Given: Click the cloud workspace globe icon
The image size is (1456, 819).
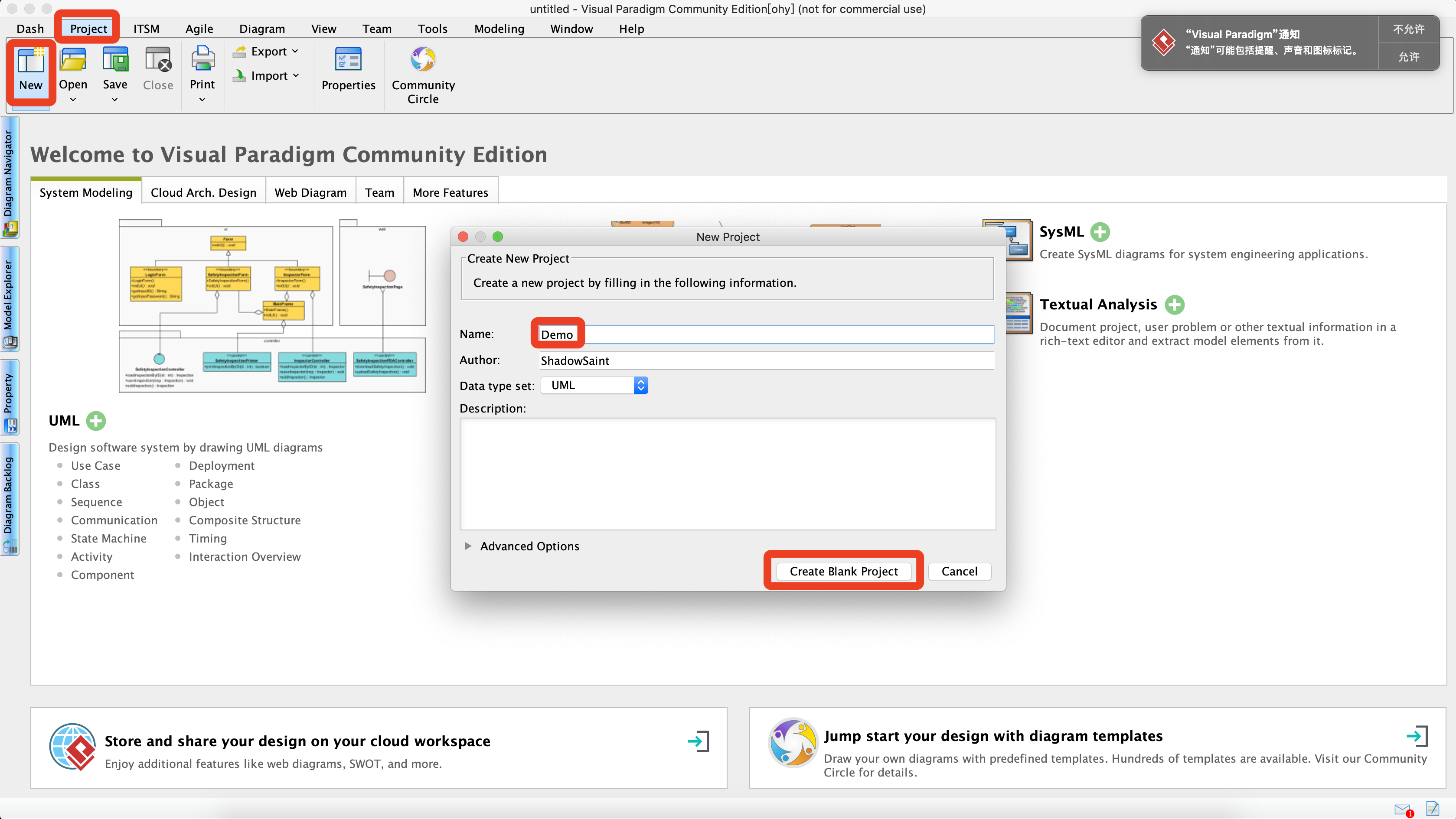Looking at the screenshot, I should click(x=73, y=747).
